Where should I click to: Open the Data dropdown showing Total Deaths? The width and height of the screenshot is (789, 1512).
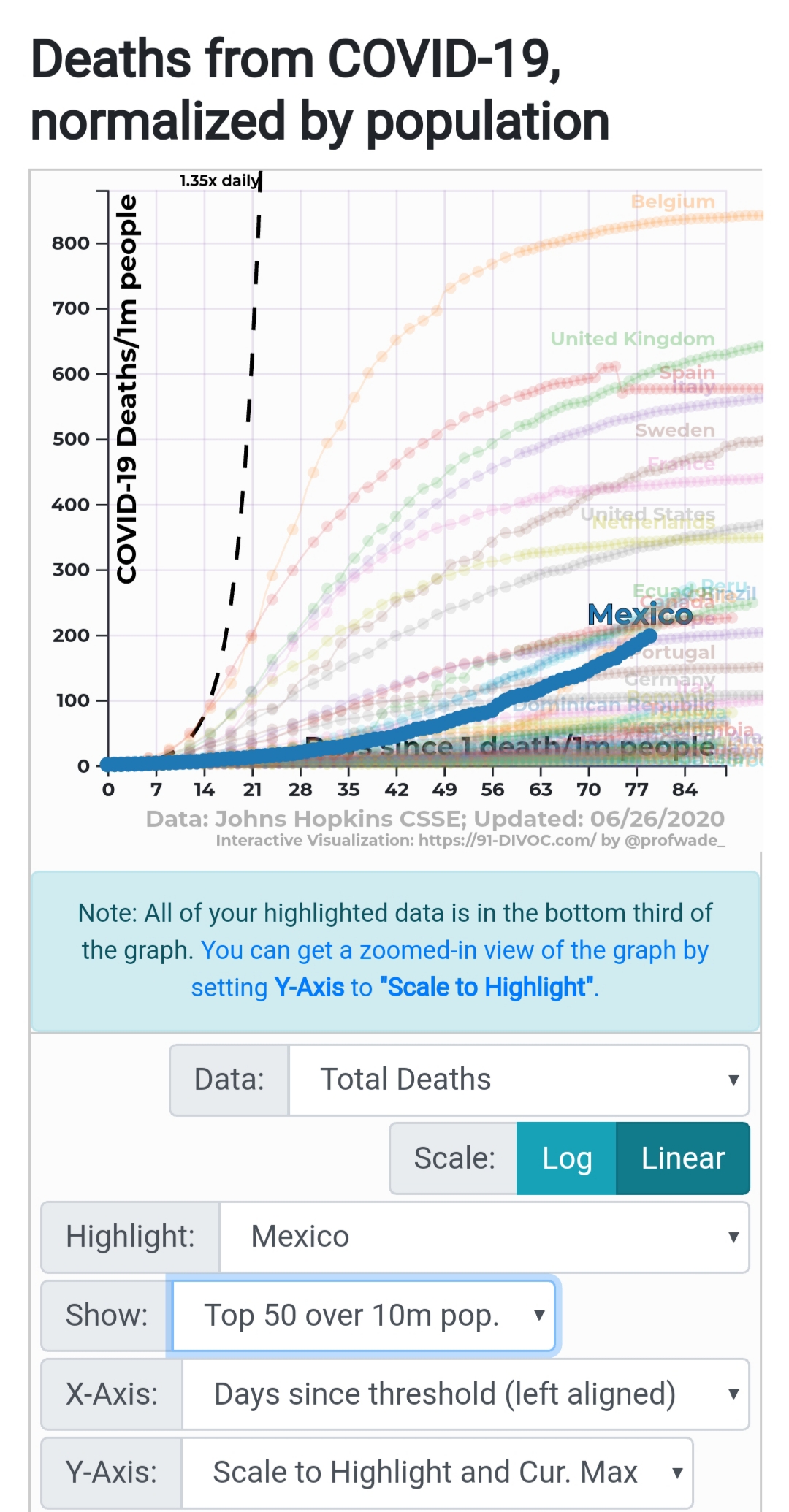point(519,1080)
